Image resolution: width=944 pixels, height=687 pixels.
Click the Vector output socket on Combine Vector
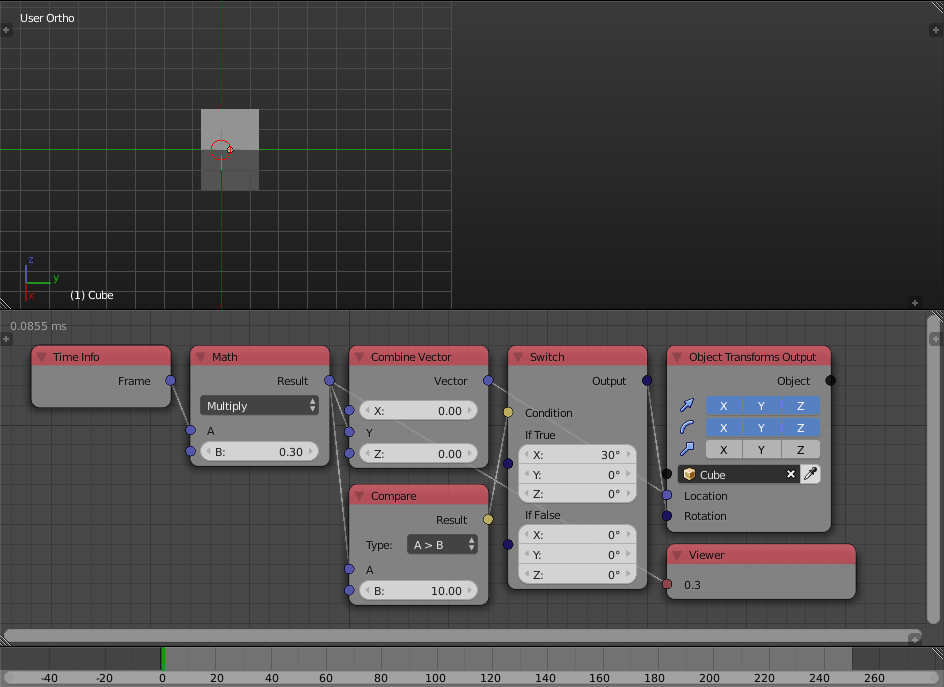click(488, 381)
